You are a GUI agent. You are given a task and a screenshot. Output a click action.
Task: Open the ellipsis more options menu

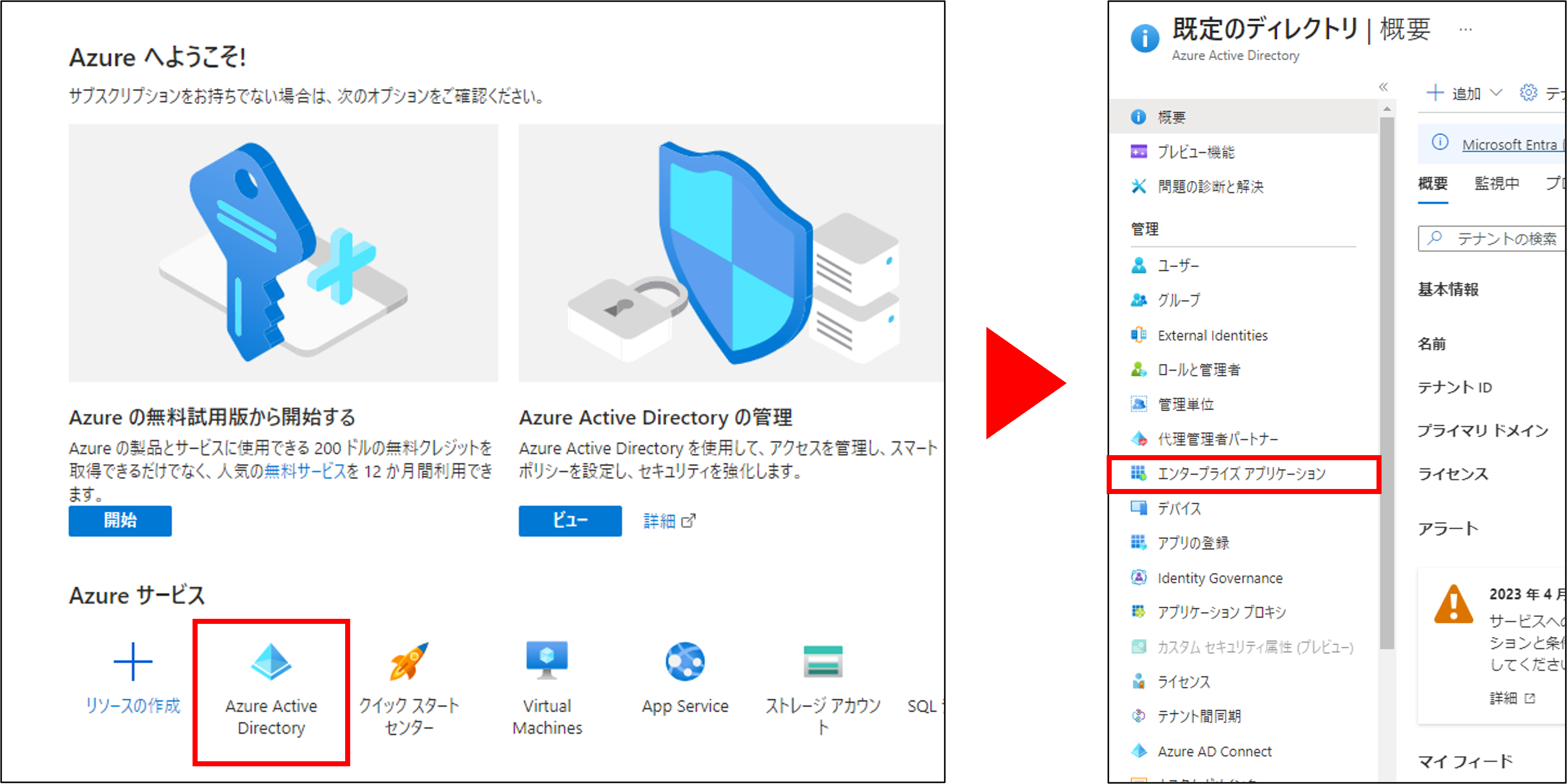[x=1465, y=29]
